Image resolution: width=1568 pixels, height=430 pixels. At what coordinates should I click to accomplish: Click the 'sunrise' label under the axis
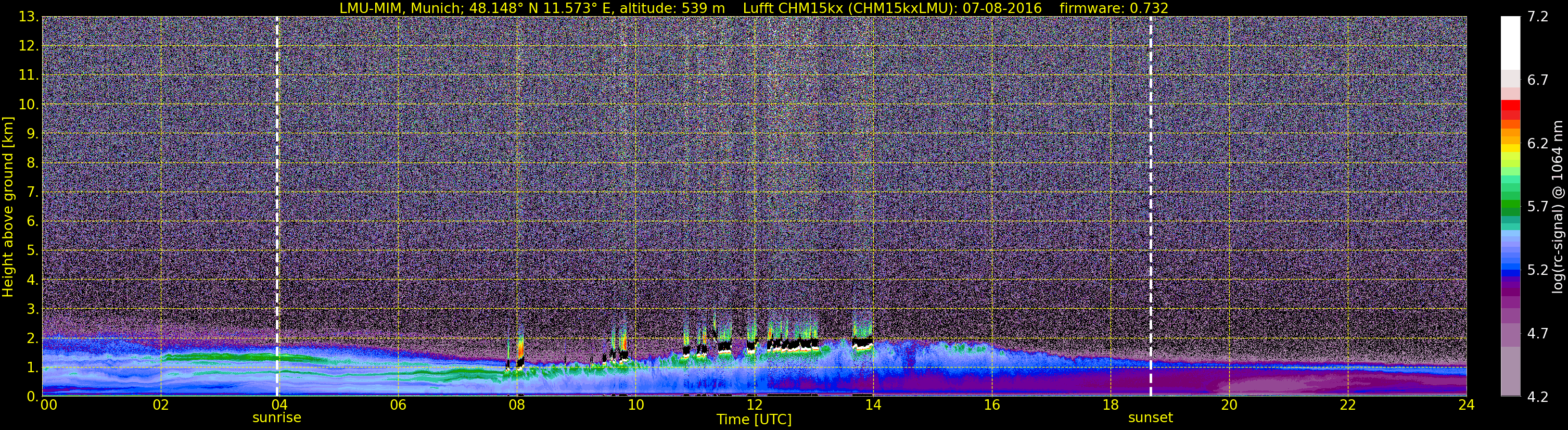tap(276, 418)
